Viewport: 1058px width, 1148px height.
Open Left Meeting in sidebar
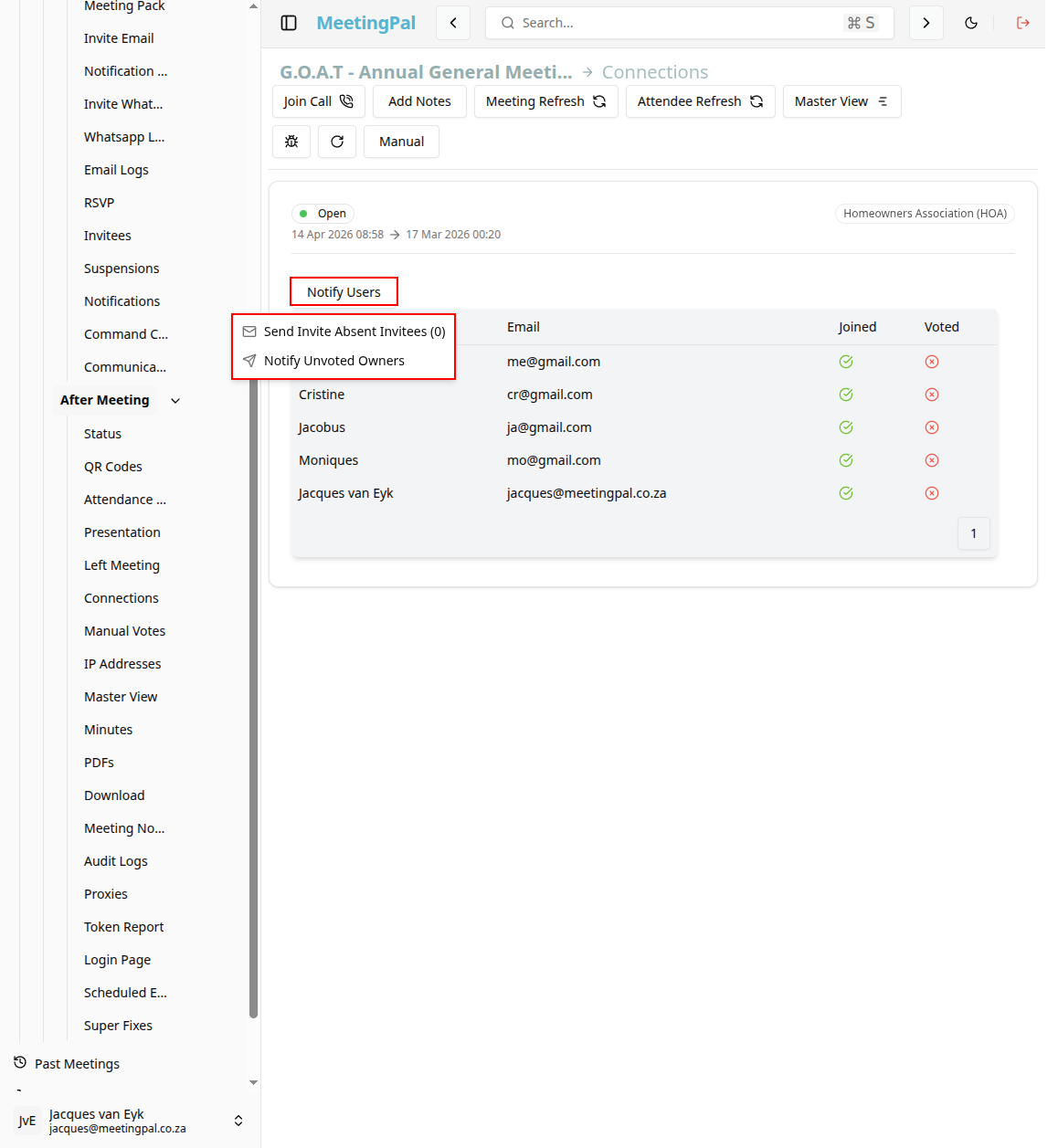pyautogui.click(x=122, y=565)
